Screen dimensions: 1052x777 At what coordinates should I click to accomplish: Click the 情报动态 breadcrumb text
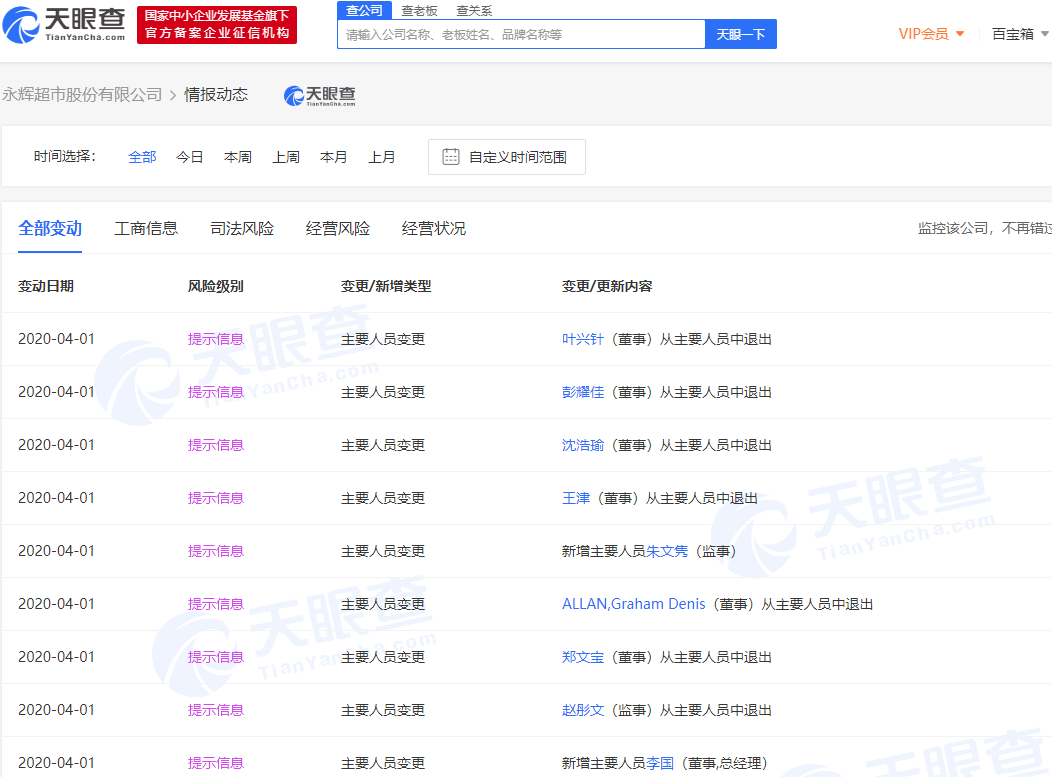tap(216, 95)
